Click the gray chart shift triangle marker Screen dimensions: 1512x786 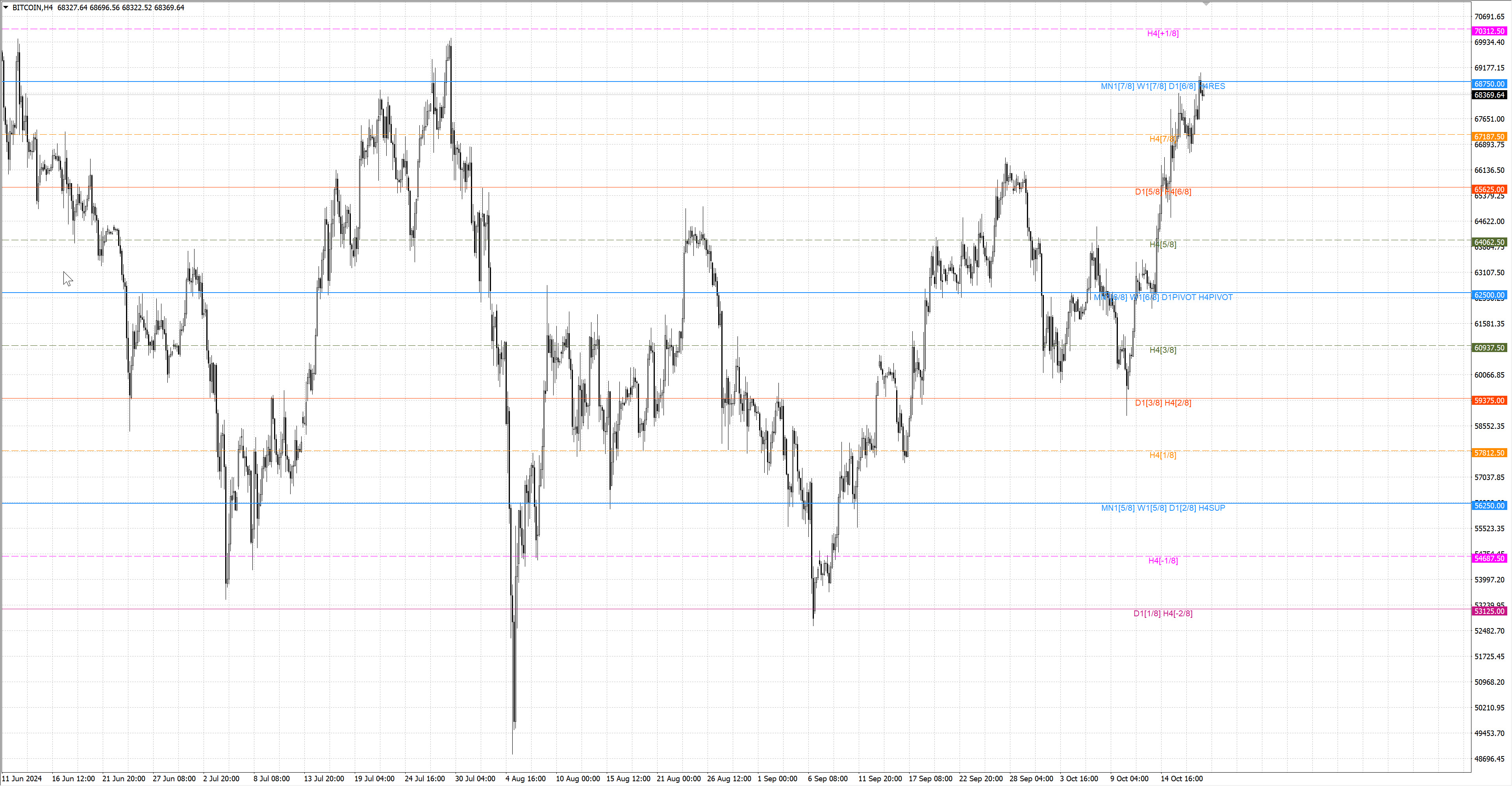1206,4
